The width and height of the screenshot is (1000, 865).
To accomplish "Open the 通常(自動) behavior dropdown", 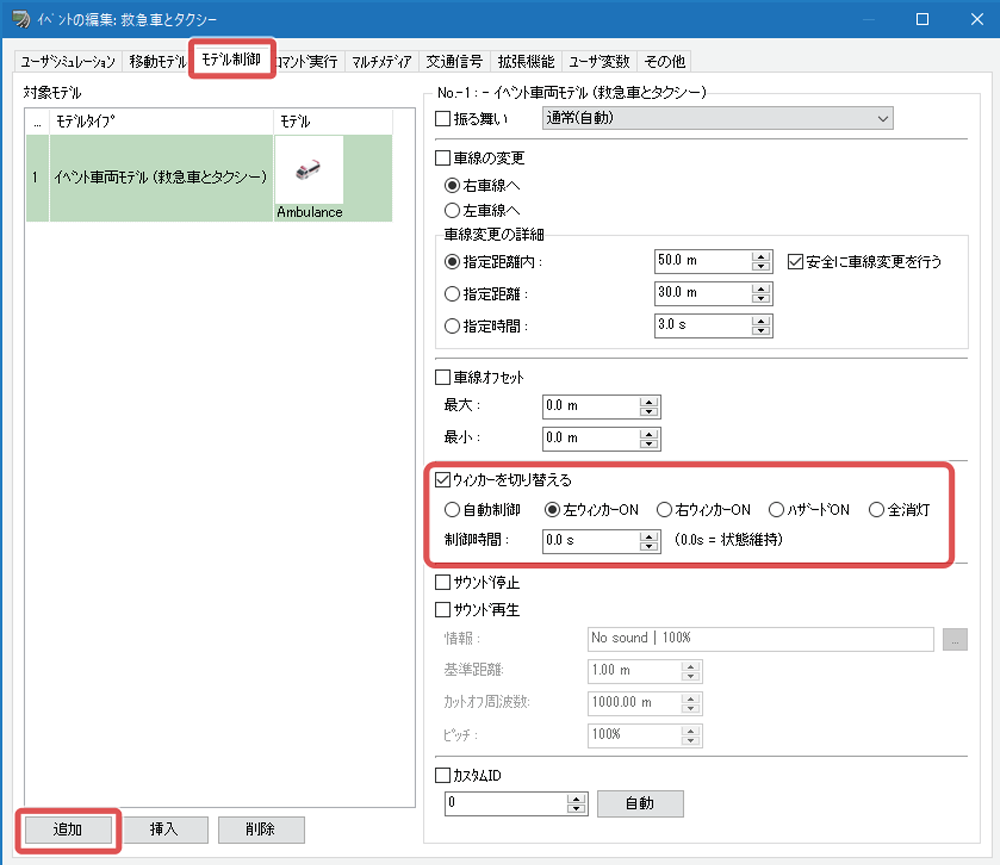I will coord(717,119).
